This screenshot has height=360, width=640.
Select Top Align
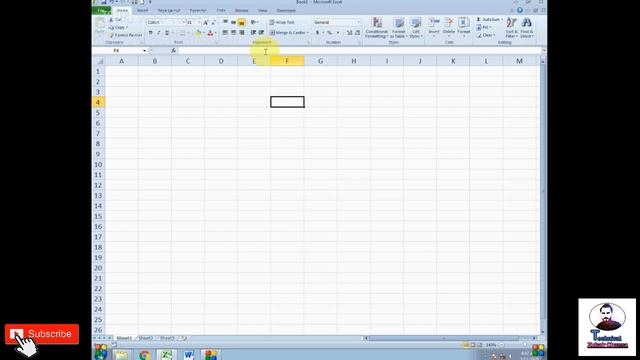[x=225, y=22]
